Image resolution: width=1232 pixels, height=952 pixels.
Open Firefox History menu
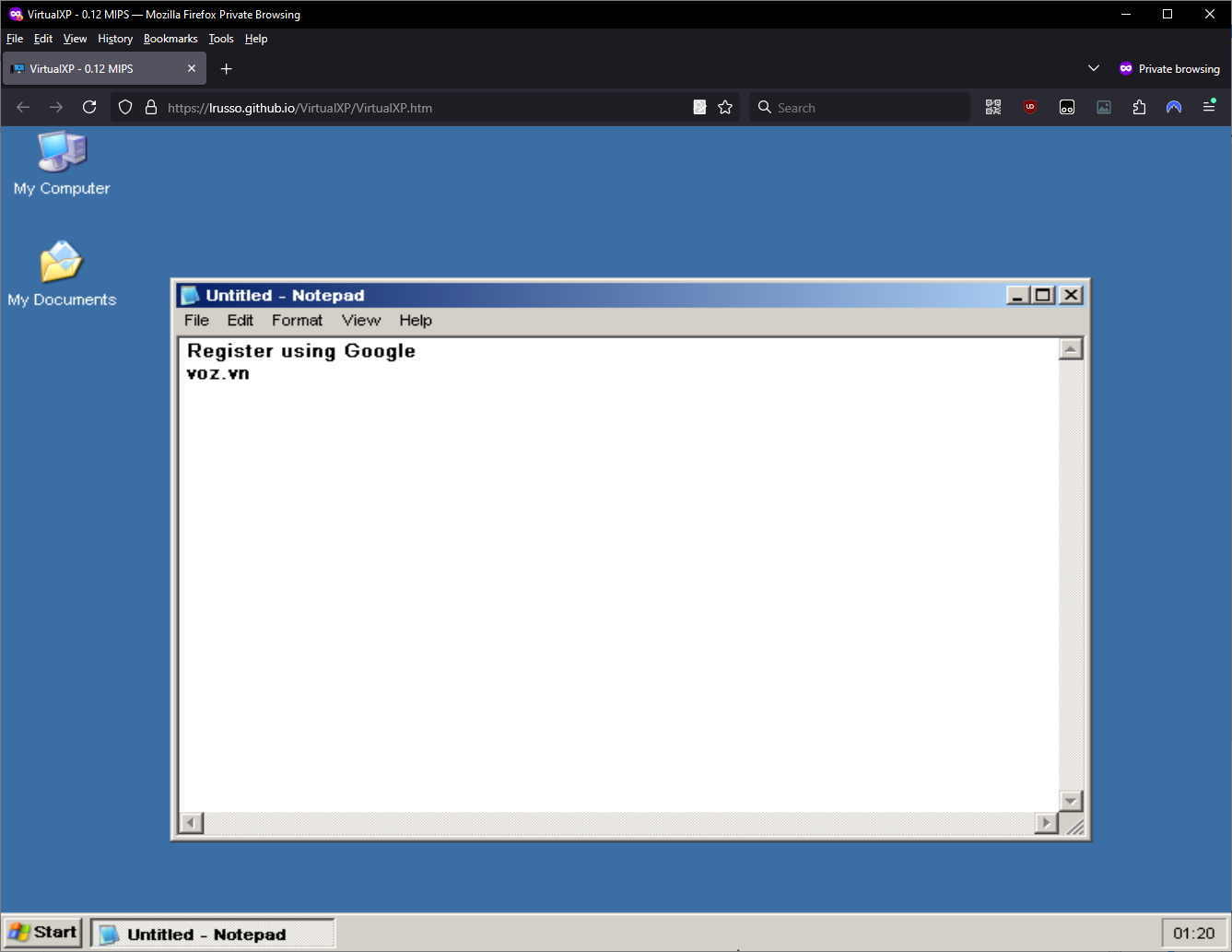coord(115,39)
